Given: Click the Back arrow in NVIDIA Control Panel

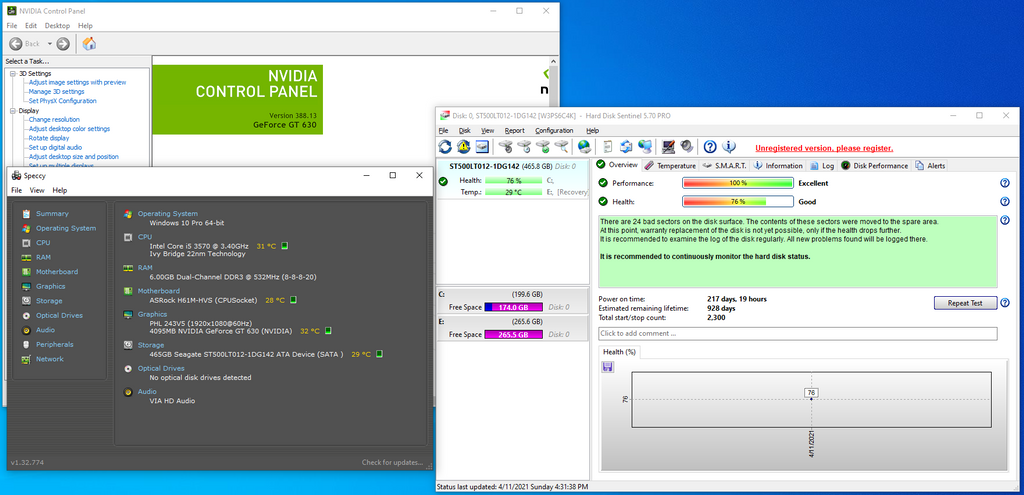Looking at the screenshot, I should coord(15,43).
